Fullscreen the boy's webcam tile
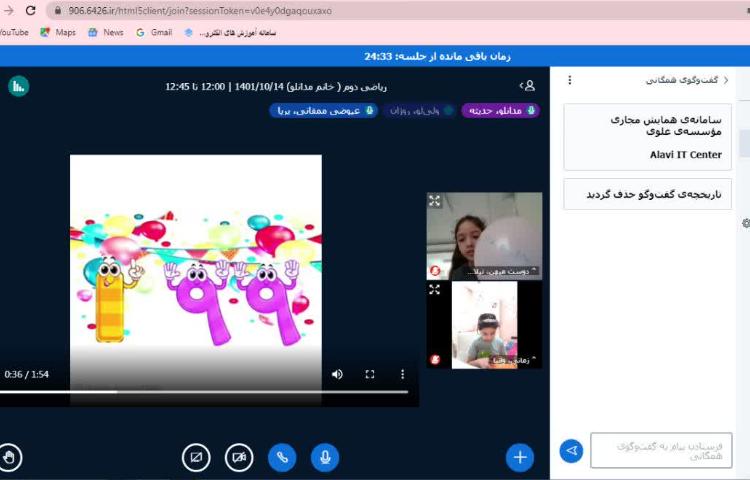750x480 pixels. coord(434,290)
